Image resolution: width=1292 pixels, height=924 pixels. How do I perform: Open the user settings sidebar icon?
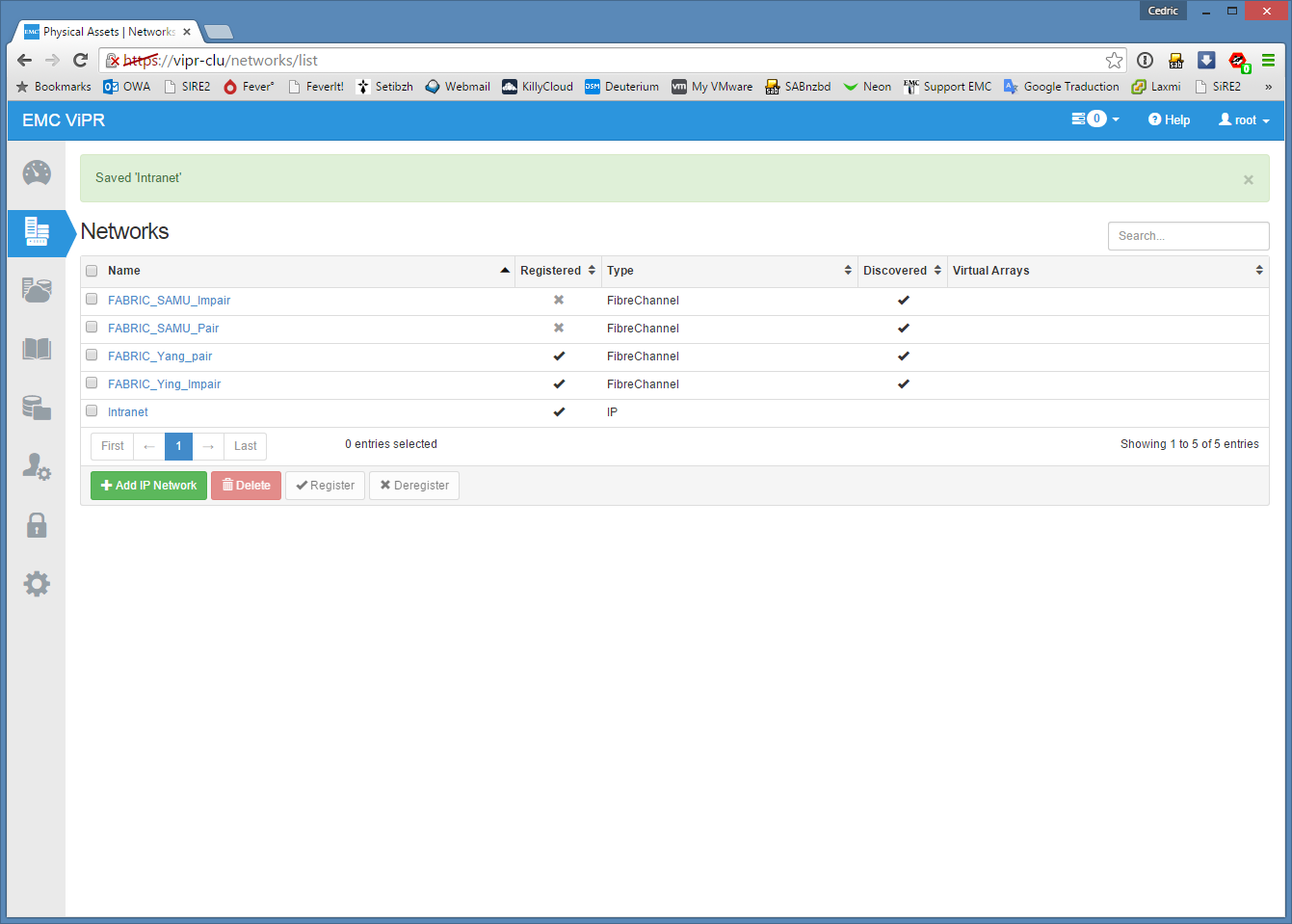[x=37, y=467]
